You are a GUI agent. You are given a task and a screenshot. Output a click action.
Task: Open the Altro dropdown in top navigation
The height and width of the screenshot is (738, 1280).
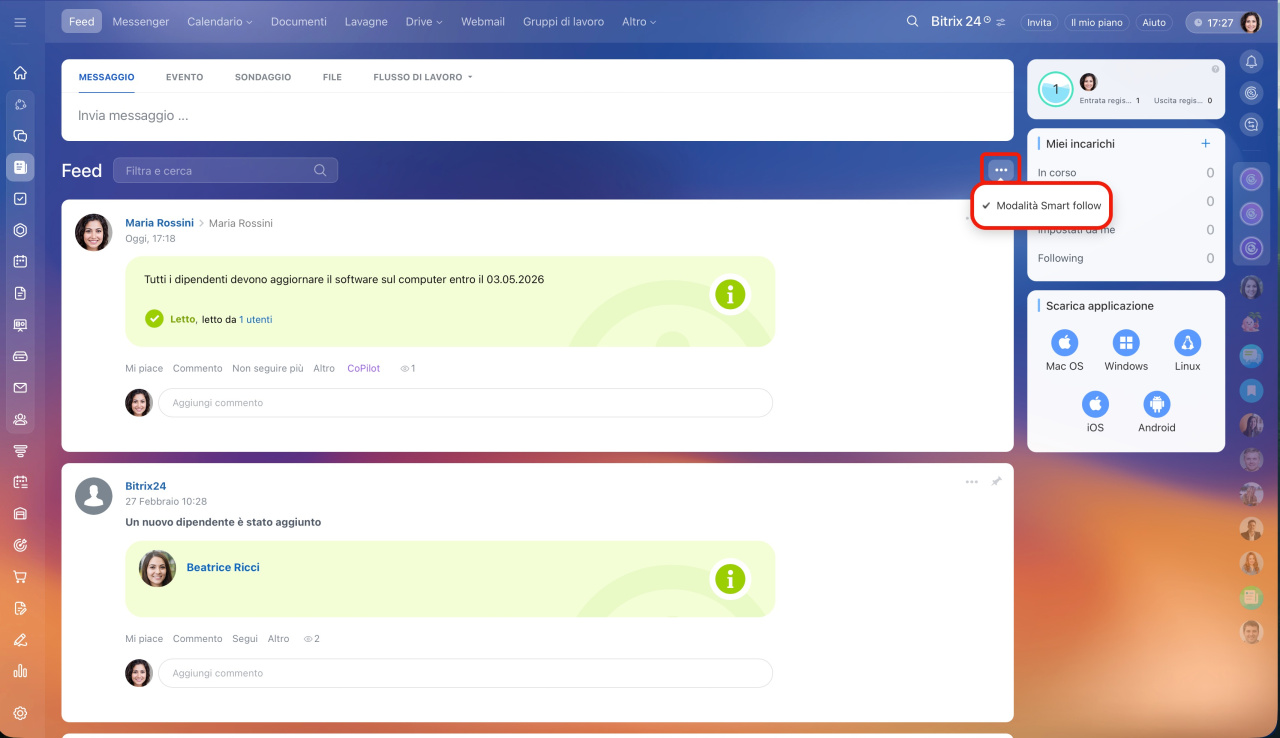point(639,22)
